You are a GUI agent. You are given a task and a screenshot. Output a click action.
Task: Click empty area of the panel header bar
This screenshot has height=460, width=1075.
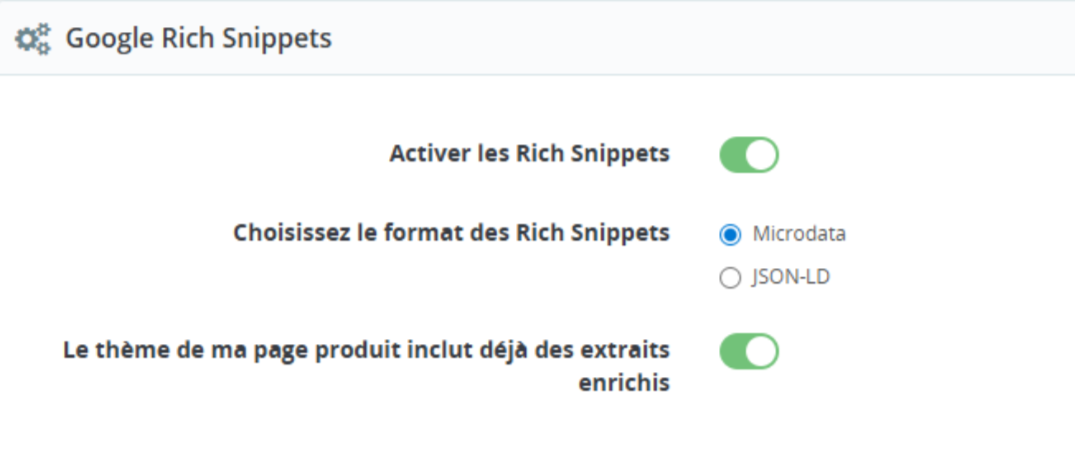(x=700, y=39)
